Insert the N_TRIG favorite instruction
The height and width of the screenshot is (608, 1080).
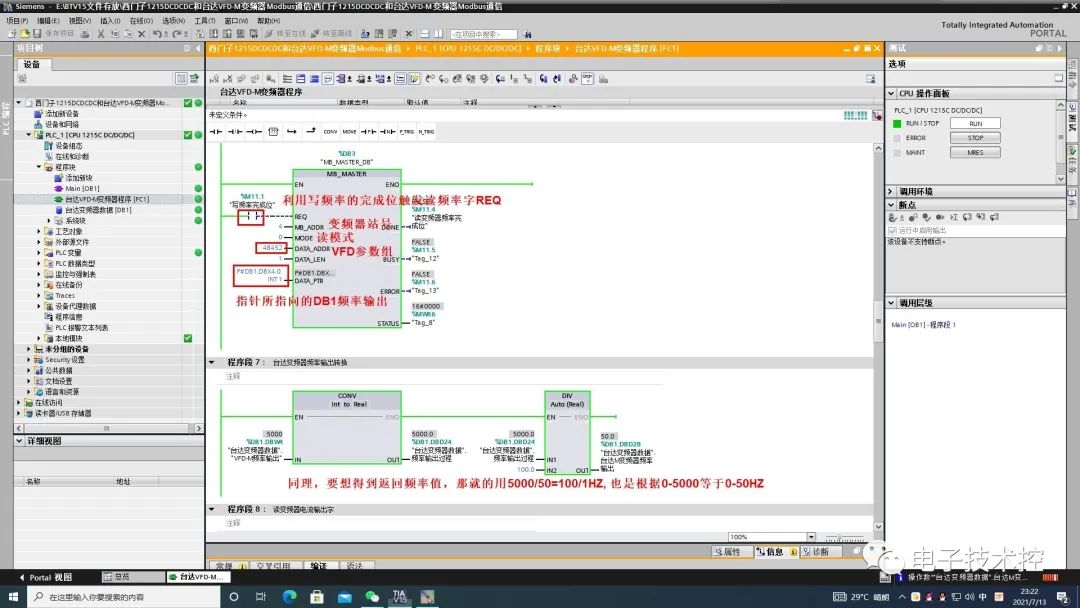coord(426,132)
